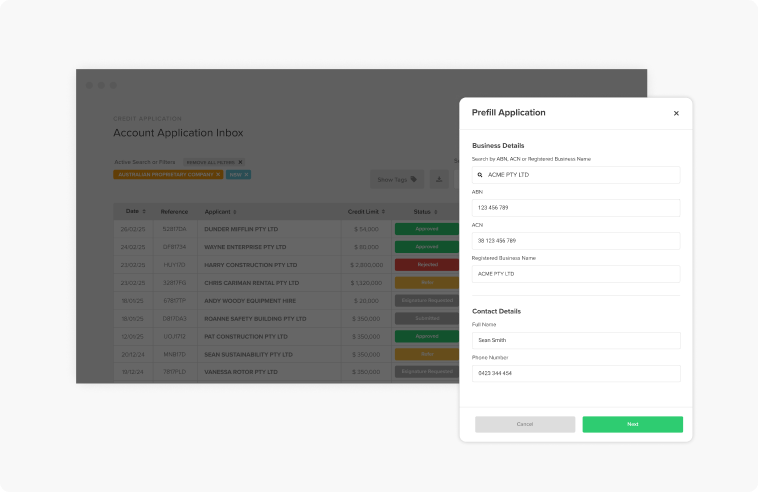The height and width of the screenshot is (492, 758).
Task: Click the Next button
Action: pos(632,424)
